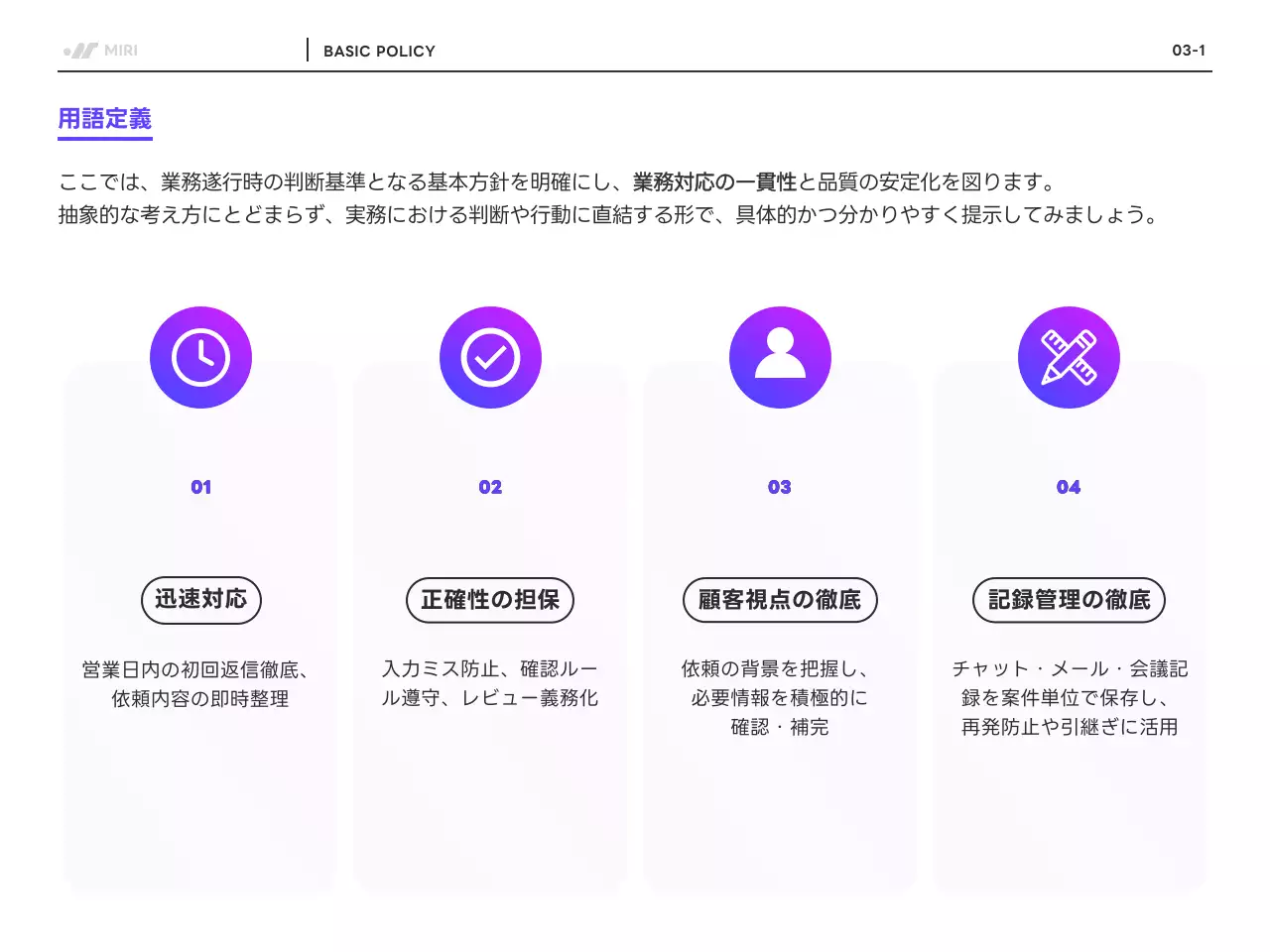Open the 用語定義 section heading

104,119
